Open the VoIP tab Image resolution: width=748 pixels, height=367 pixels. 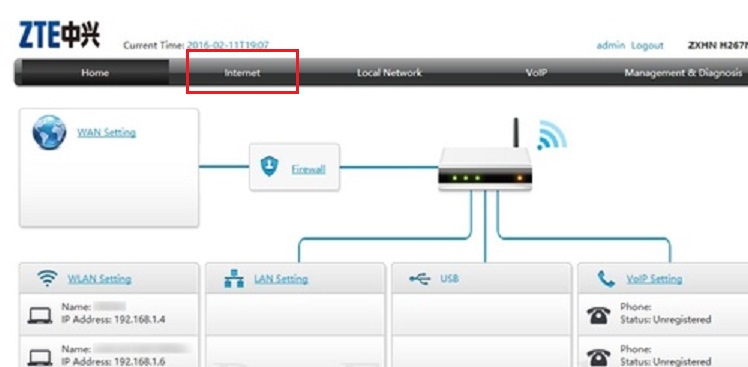point(536,73)
